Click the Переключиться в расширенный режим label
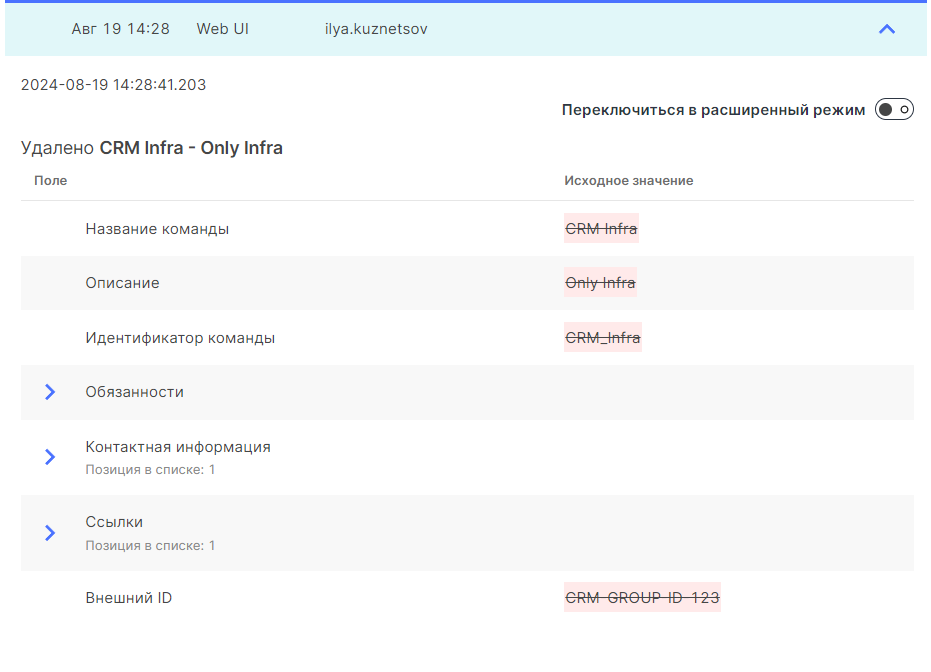The height and width of the screenshot is (672, 931). pos(713,110)
